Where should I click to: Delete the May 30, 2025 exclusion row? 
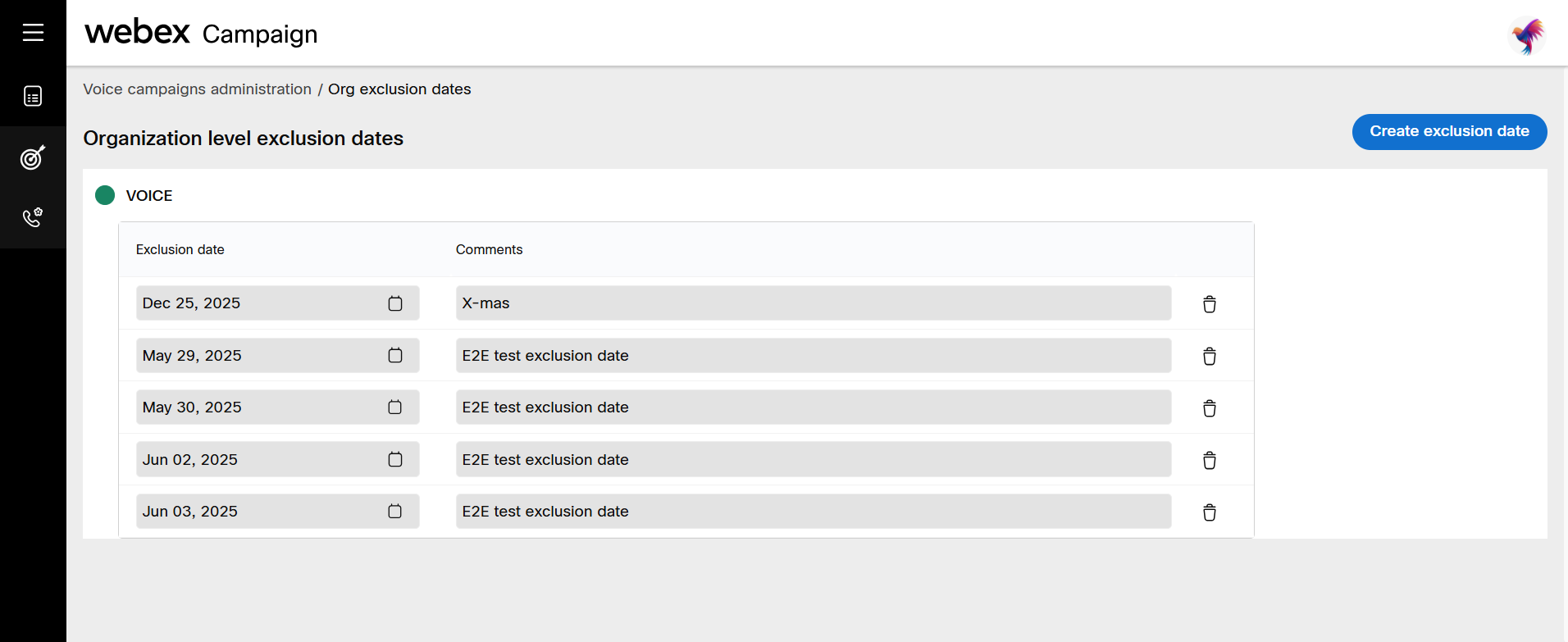click(1209, 408)
